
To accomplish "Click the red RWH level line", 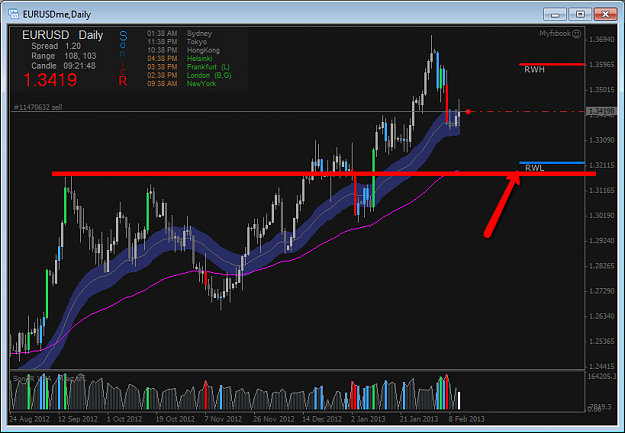I will tap(552, 64).
